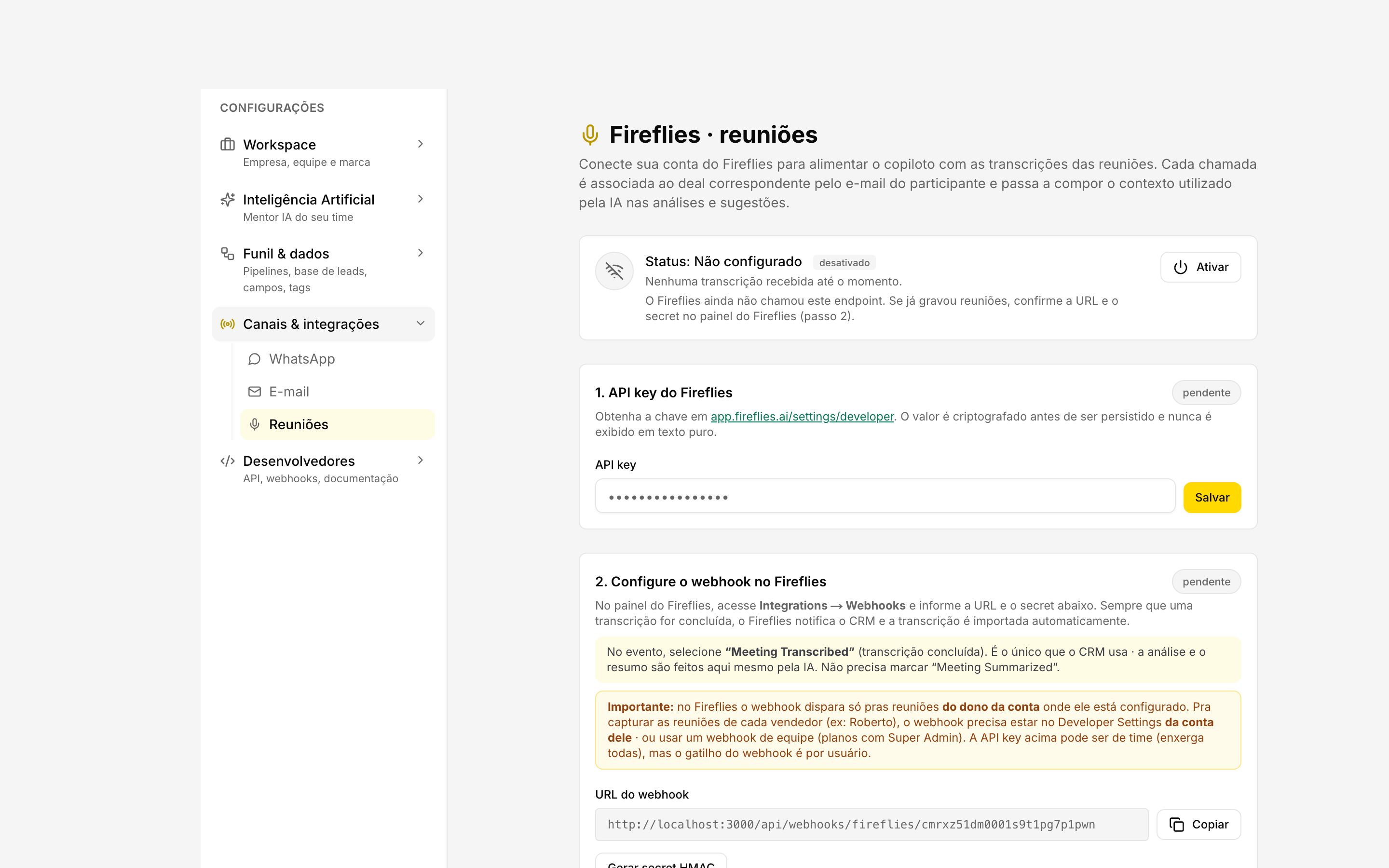Go to E-mail channel settings
Image resolution: width=1389 pixels, height=868 pixels.
pyautogui.click(x=338, y=392)
